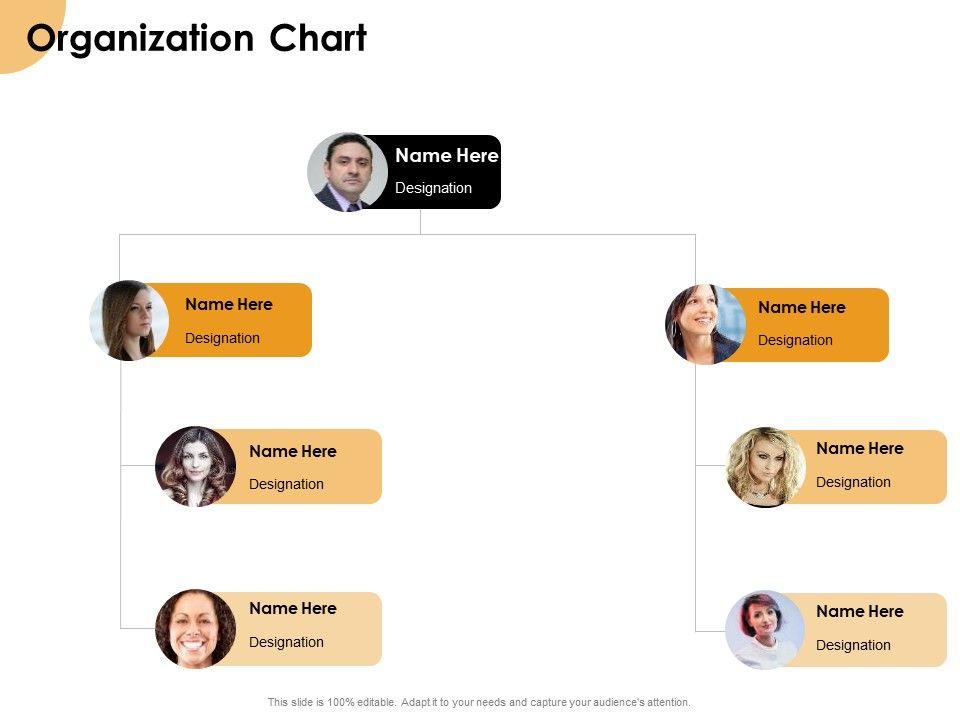Select Designation beside the sideways-glancing woman

point(795,340)
